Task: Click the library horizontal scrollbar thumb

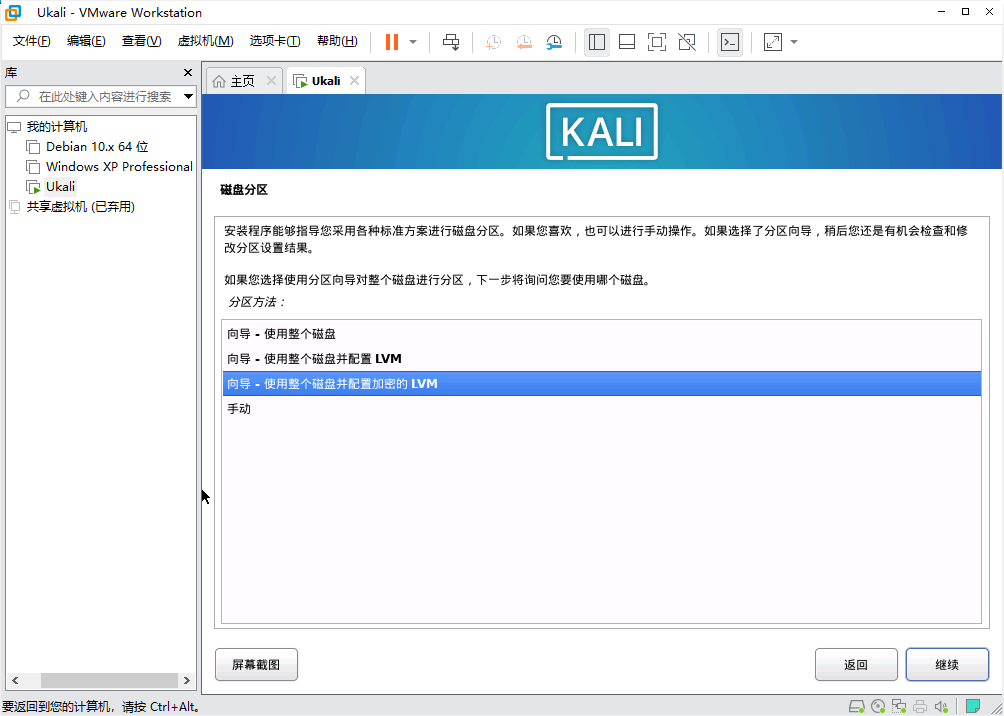Action: click(x=109, y=680)
